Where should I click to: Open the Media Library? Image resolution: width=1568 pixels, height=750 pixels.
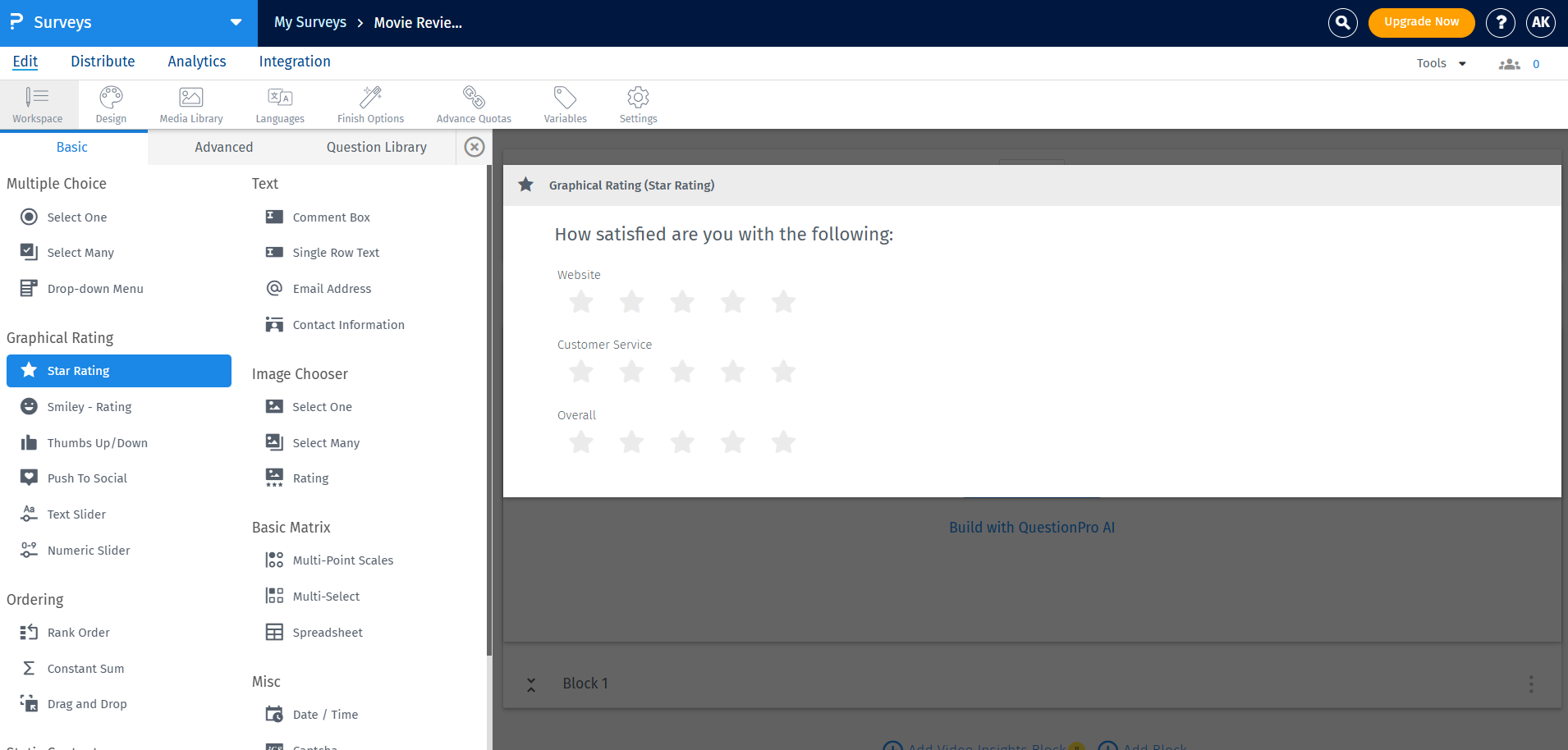pyautogui.click(x=190, y=103)
